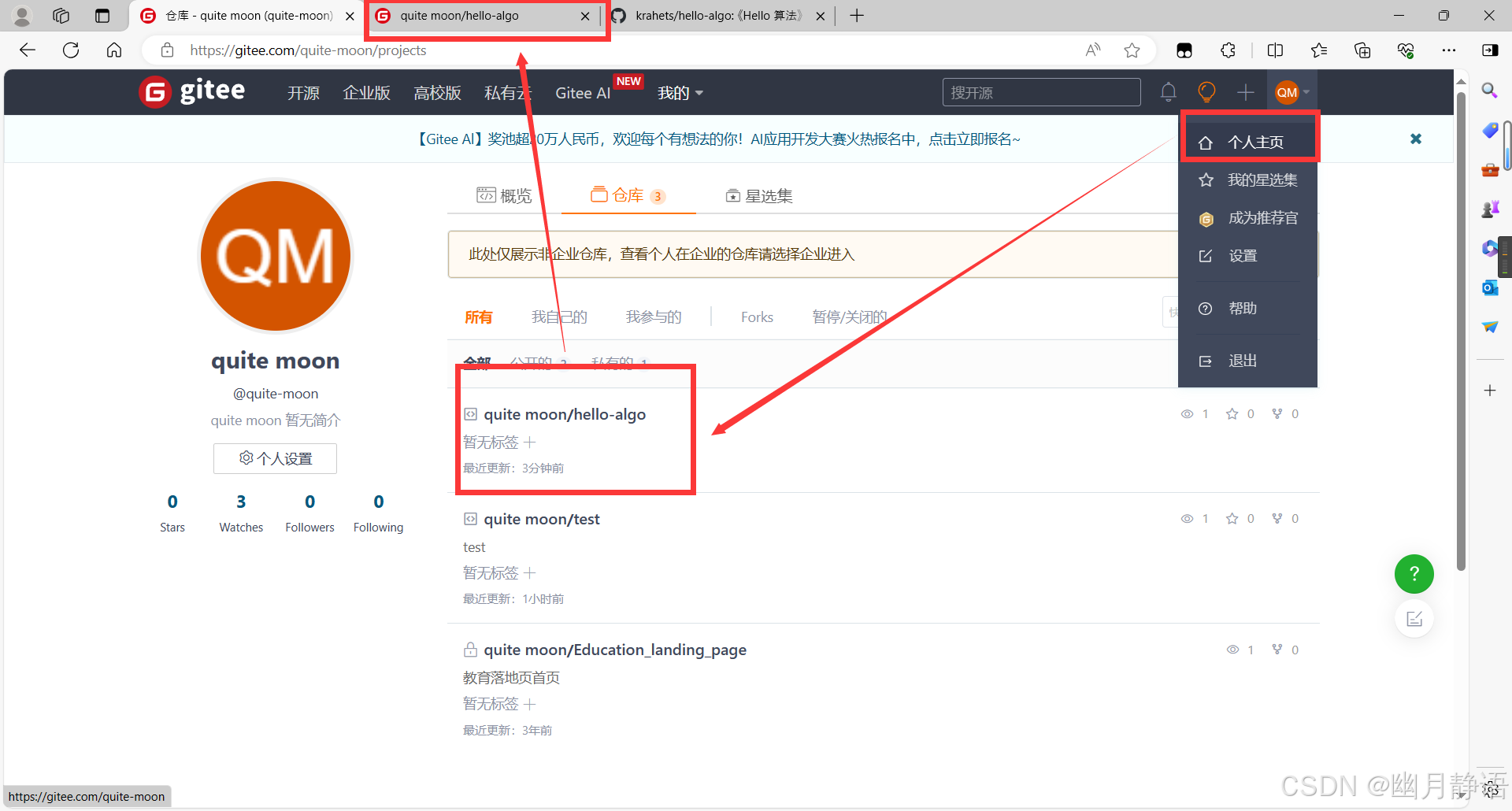Click the Edge sidebar search icon
The image size is (1512, 811).
click(1489, 91)
